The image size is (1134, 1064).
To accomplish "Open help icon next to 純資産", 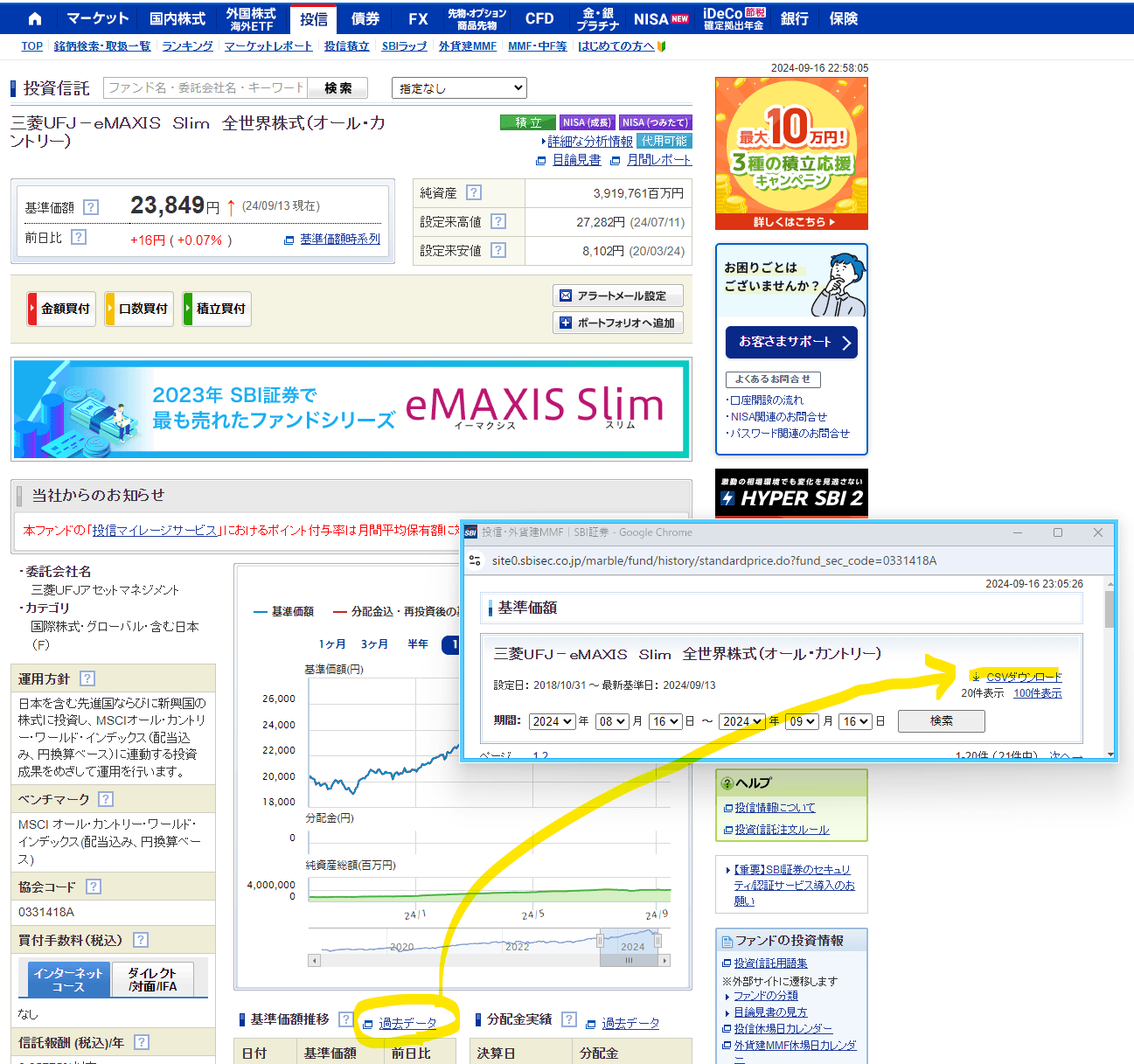I will point(474,192).
